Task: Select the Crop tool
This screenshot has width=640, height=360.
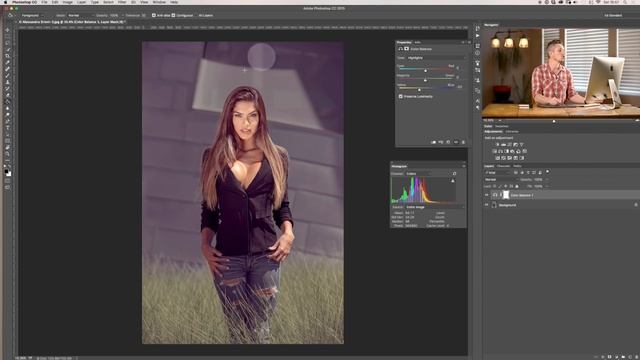Action: [7, 56]
